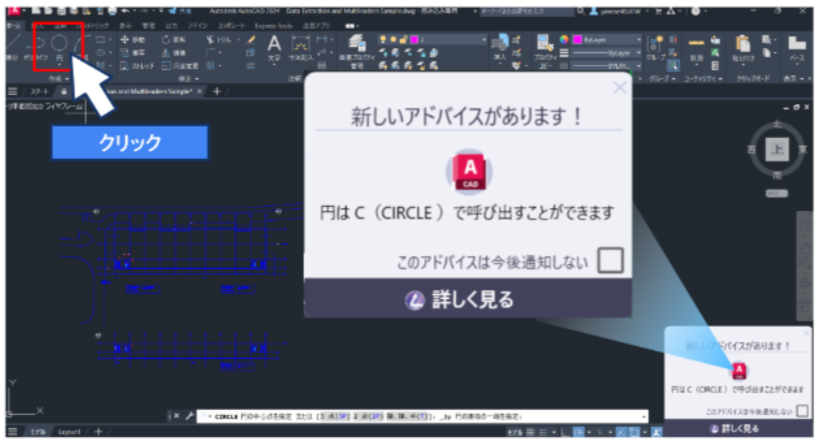Screen dimensions: 821x445
Task: Click the magenta layer color swatch
Action: (414, 39)
